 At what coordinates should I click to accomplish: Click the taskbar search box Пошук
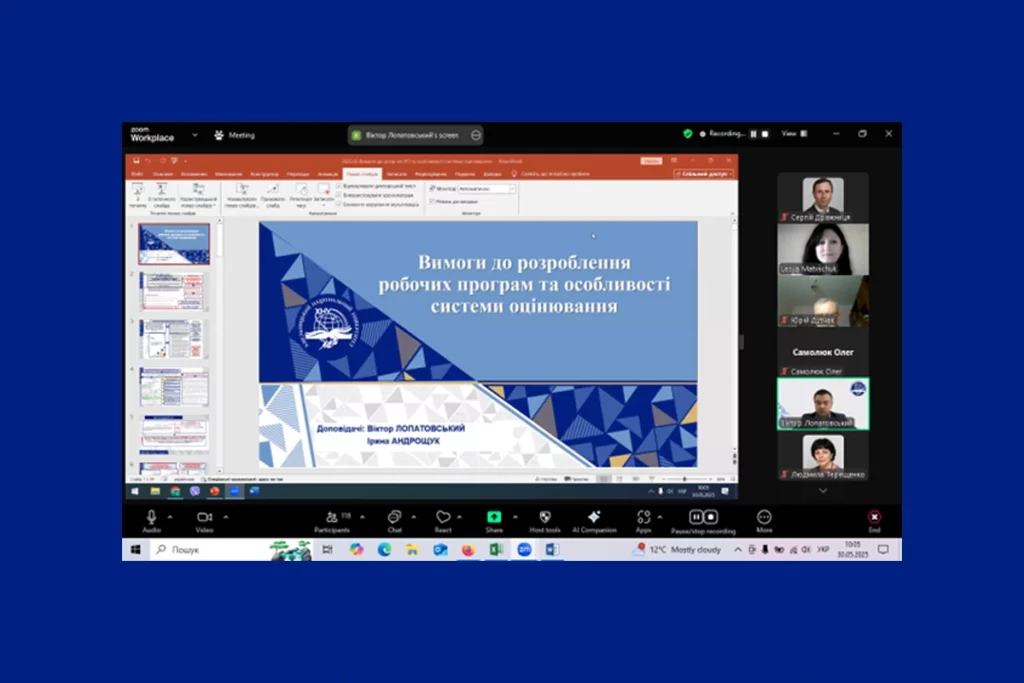[x=232, y=550]
